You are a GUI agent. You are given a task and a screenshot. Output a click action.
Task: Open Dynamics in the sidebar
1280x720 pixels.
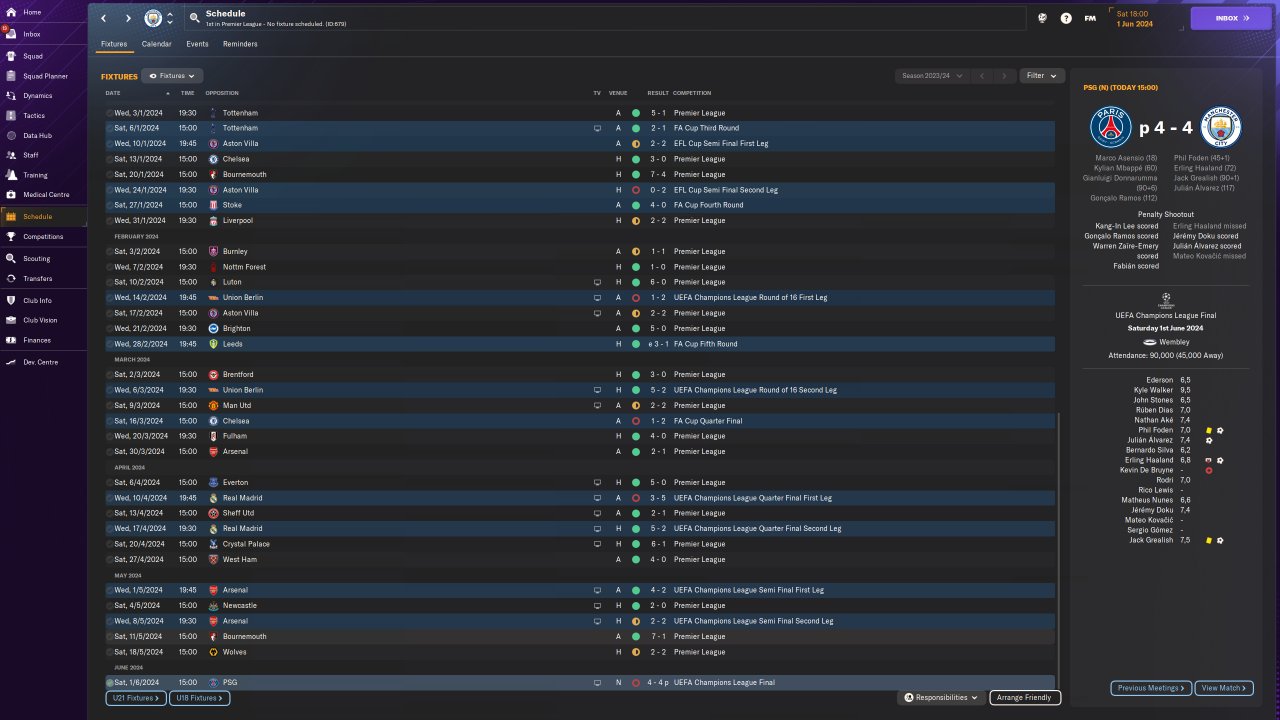tap(37, 96)
